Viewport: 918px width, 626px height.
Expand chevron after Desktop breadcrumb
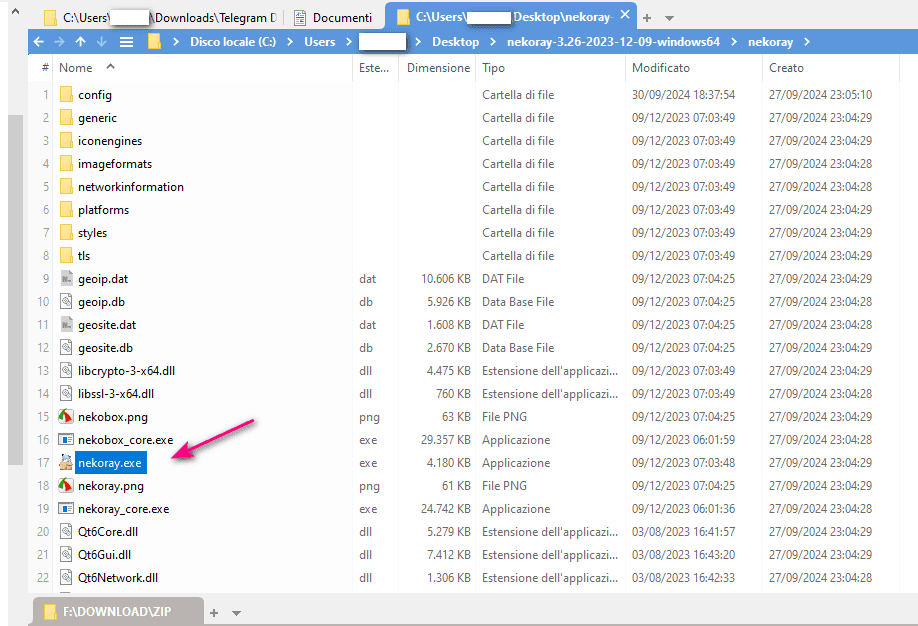pos(492,42)
